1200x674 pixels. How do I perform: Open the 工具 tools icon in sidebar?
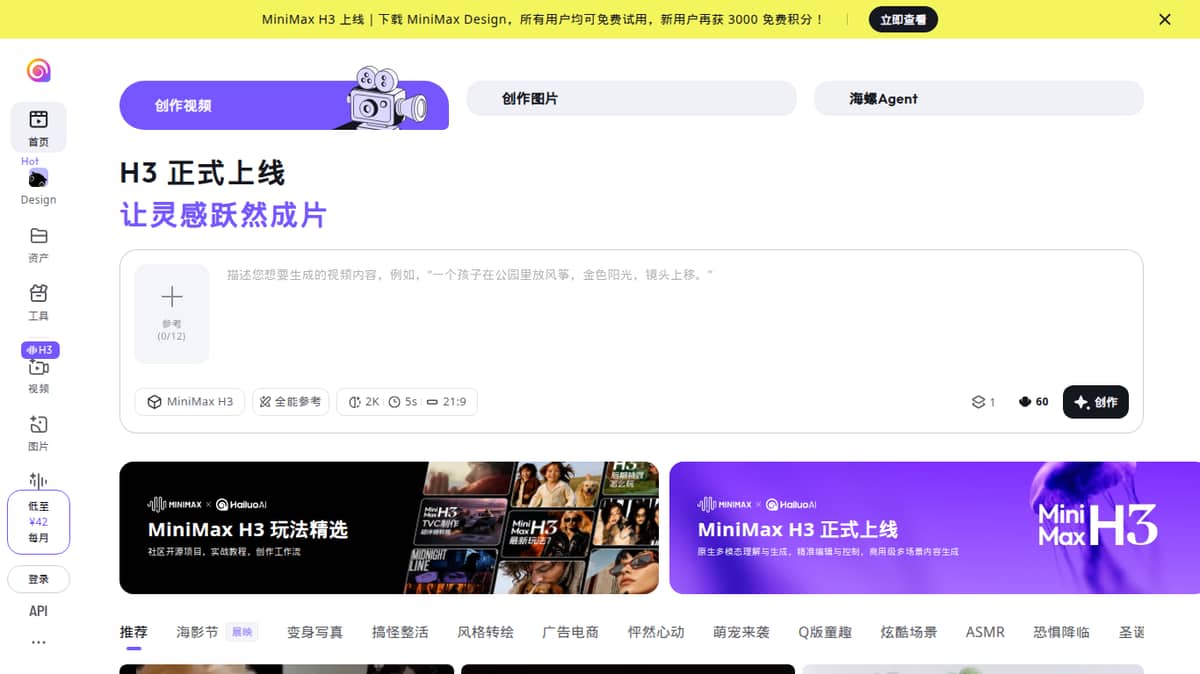[x=38, y=294]
